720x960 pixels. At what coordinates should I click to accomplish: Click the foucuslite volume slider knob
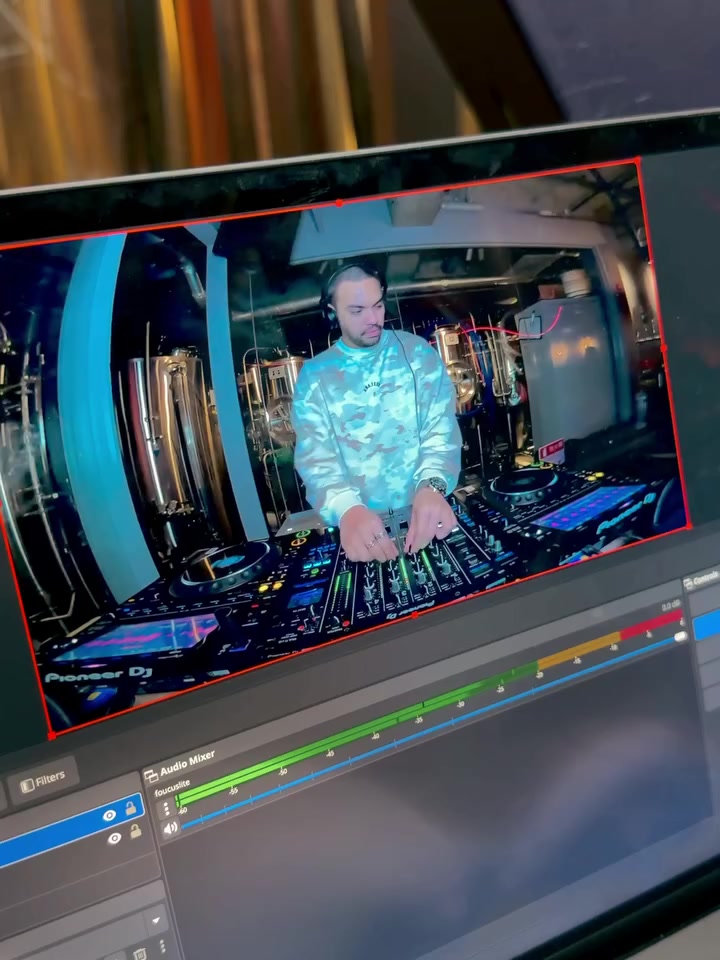680,637
